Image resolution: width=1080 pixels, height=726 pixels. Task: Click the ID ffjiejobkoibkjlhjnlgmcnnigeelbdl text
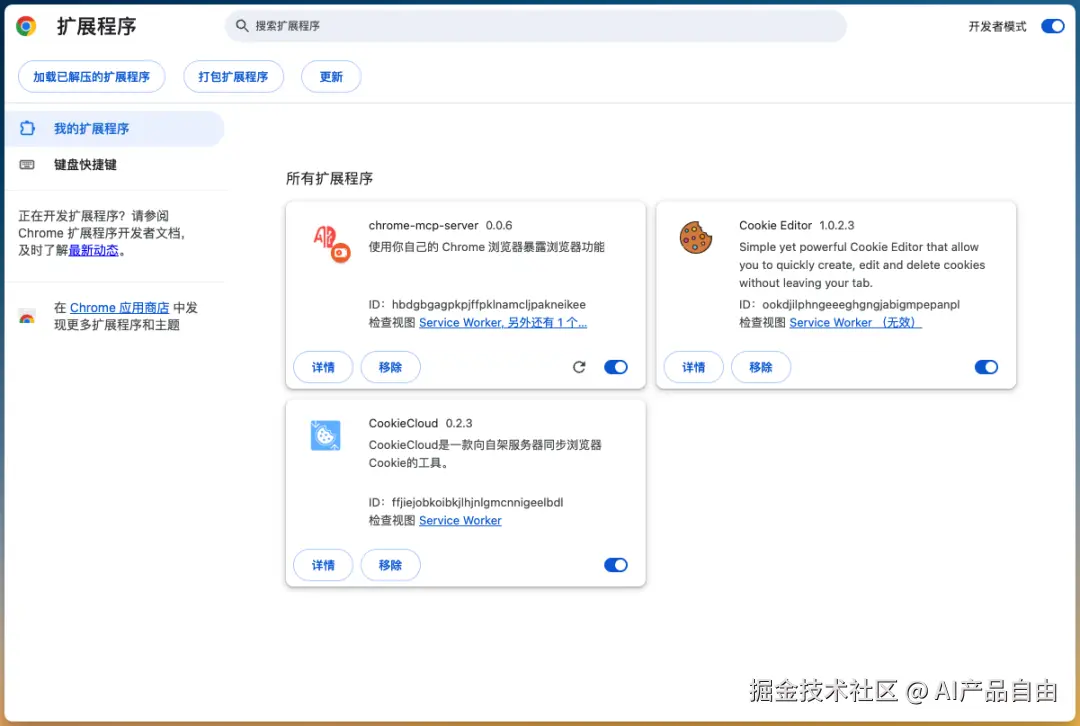[x=466, y=502]
